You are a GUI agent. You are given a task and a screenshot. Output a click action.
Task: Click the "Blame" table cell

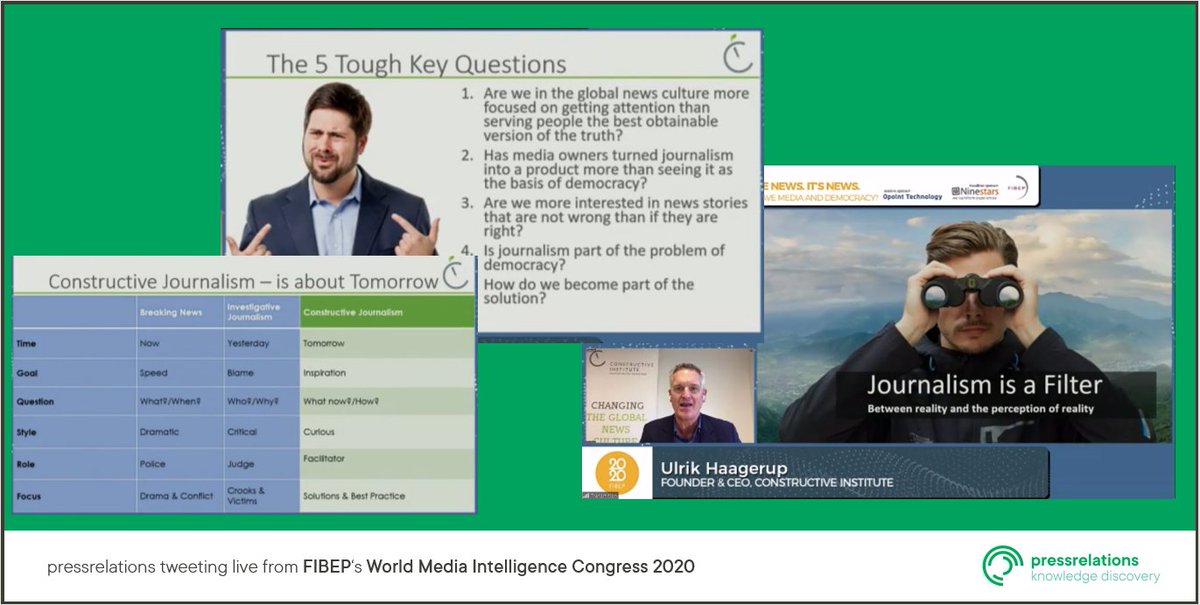pos(261,372)
